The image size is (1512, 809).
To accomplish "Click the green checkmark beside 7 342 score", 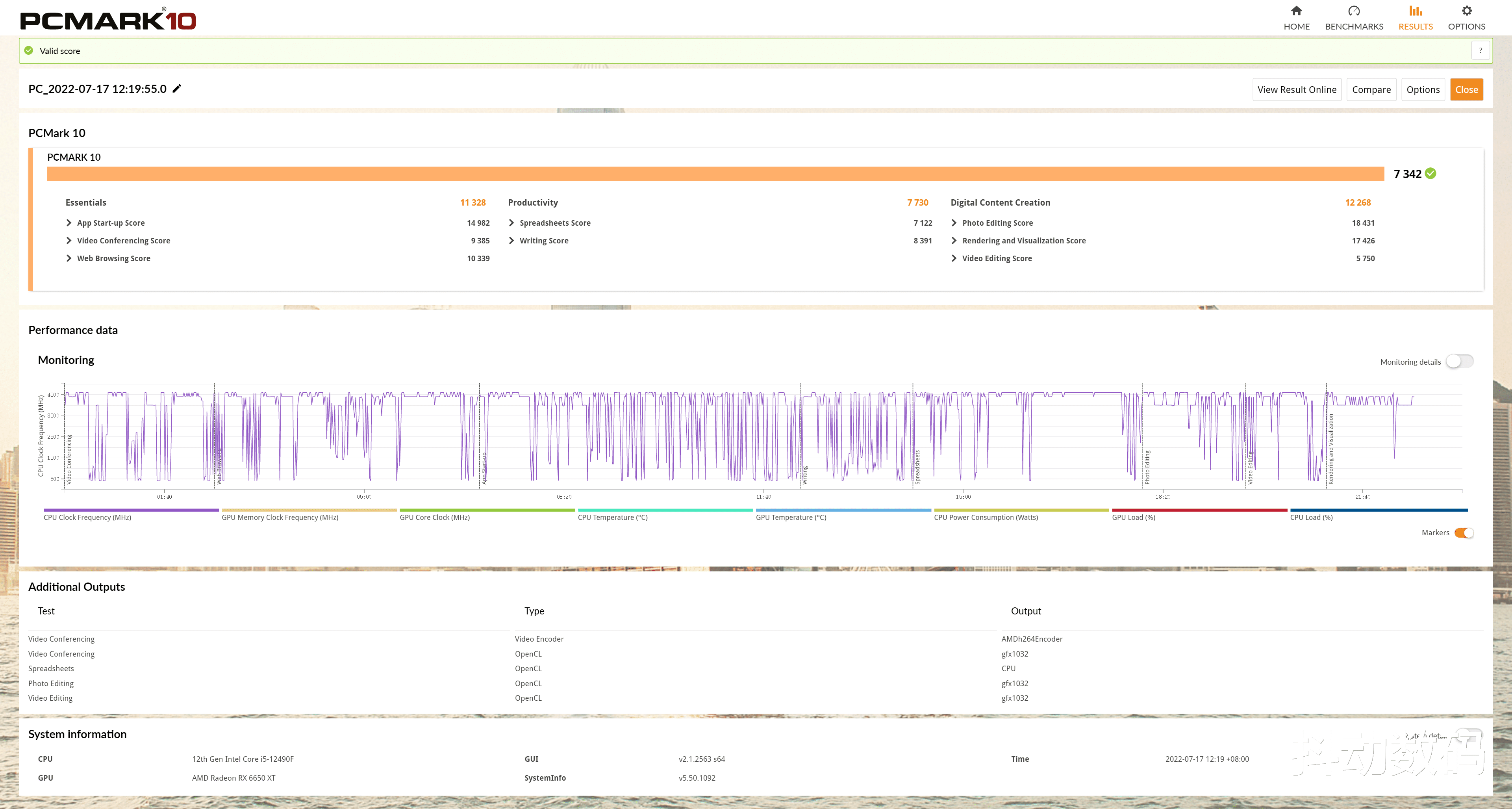I will 1431,173.
